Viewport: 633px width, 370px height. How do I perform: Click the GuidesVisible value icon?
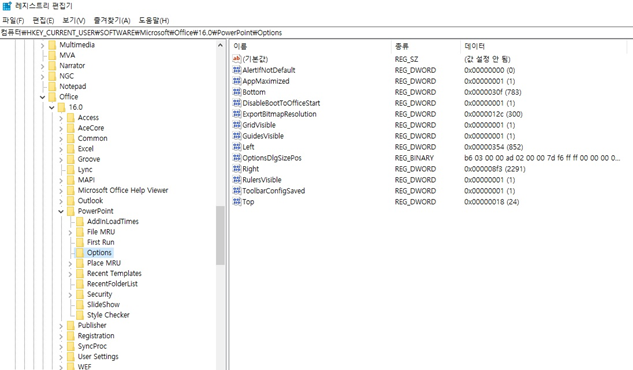[x=237, y=136]
